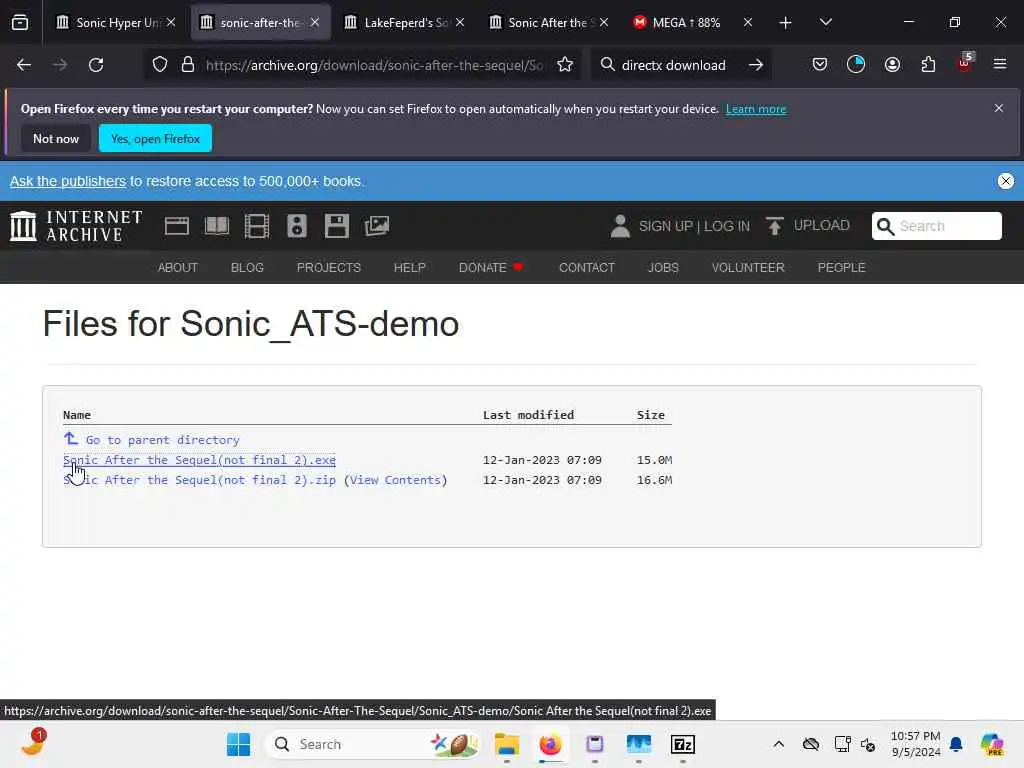Image resolution: width=1024 pixels, height=768 pixels.
Task: Close the sonic-after-the-sequel tab
Action: point(315,23)
